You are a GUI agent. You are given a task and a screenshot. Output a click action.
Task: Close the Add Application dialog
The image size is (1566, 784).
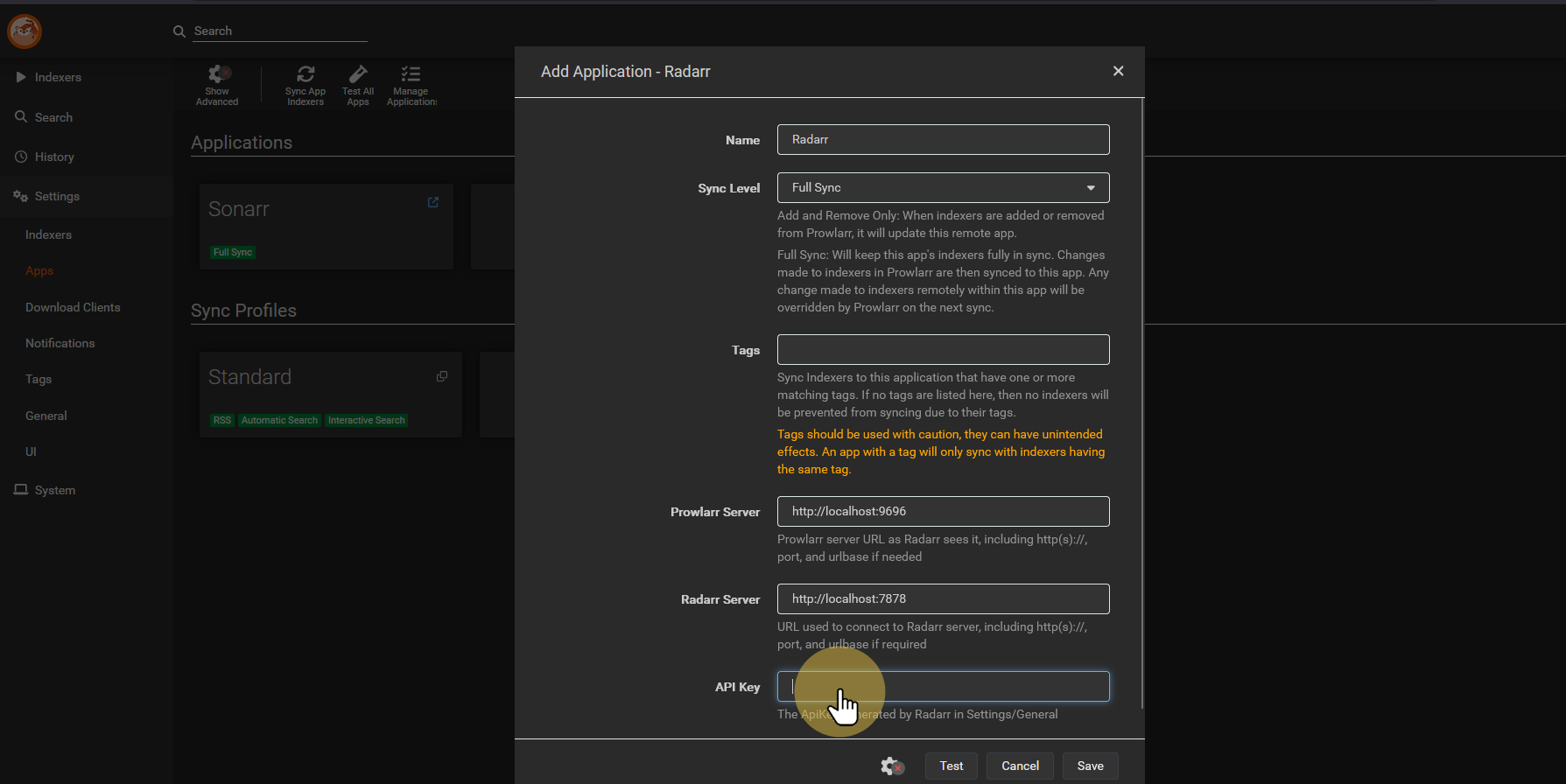[1118, 71]
